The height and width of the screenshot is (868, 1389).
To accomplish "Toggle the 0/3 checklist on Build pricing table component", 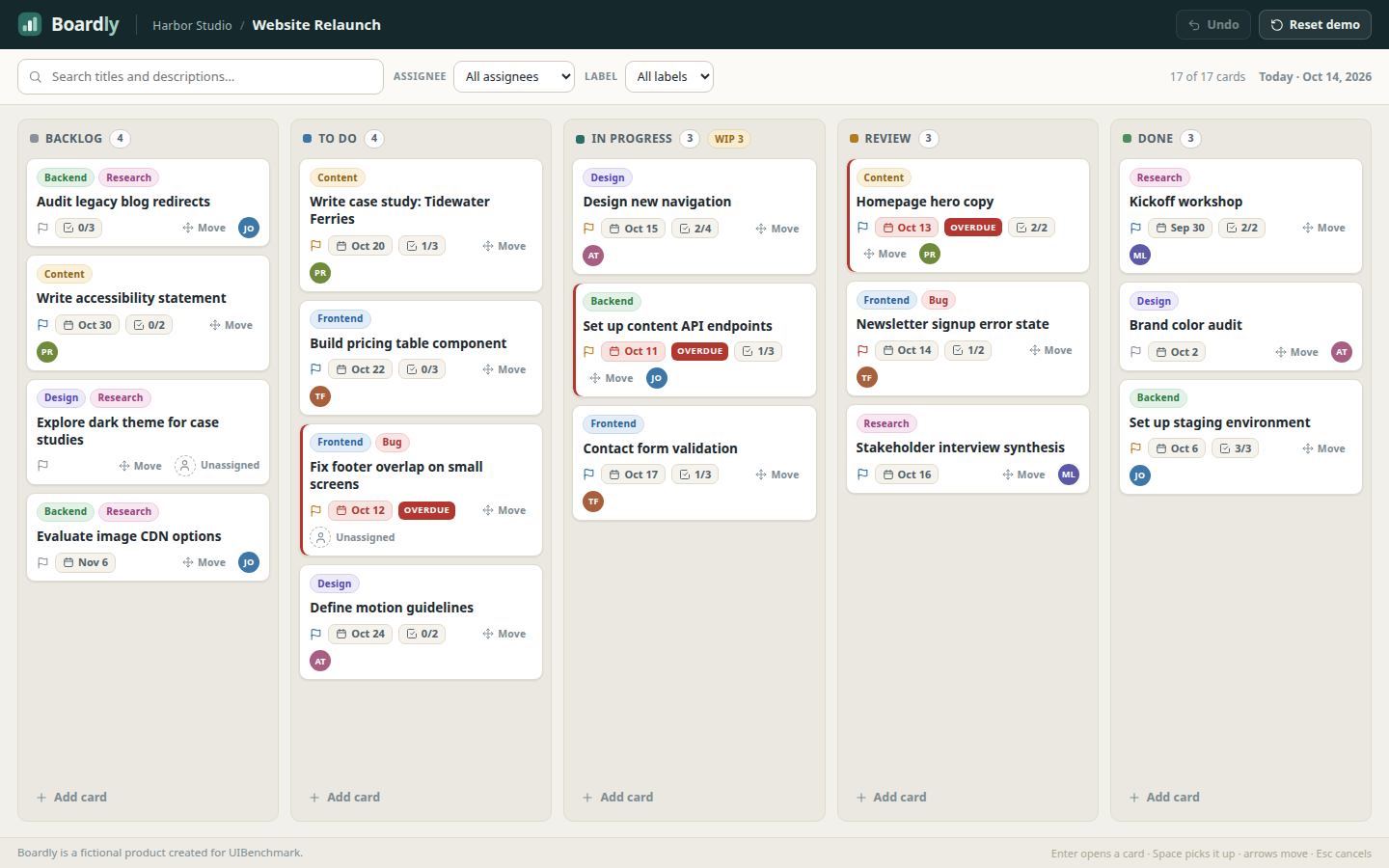I will 422,369.
